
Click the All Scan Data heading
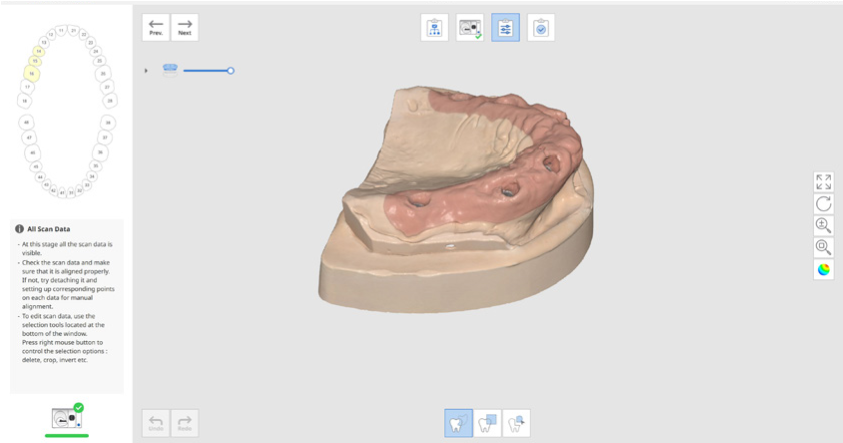(48, 228)
